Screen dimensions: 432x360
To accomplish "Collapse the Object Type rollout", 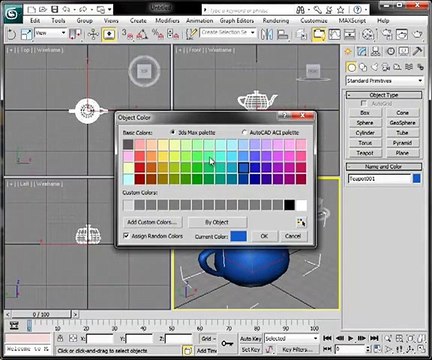I will click(384, 95).
